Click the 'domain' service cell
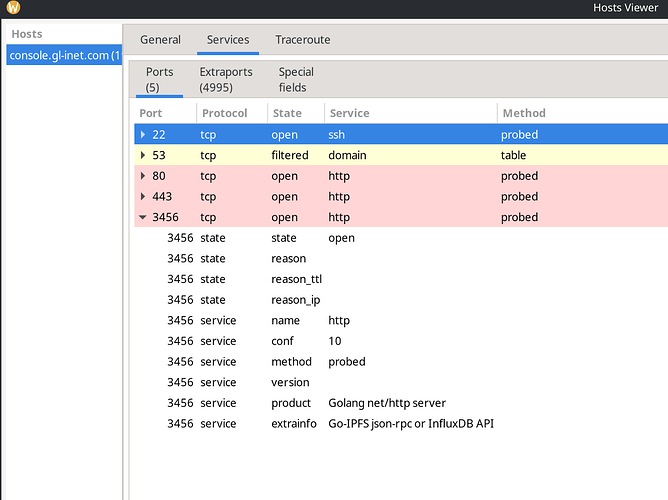Screen dimensions: 668x500 pyautogui.click(x=347, y=155)
